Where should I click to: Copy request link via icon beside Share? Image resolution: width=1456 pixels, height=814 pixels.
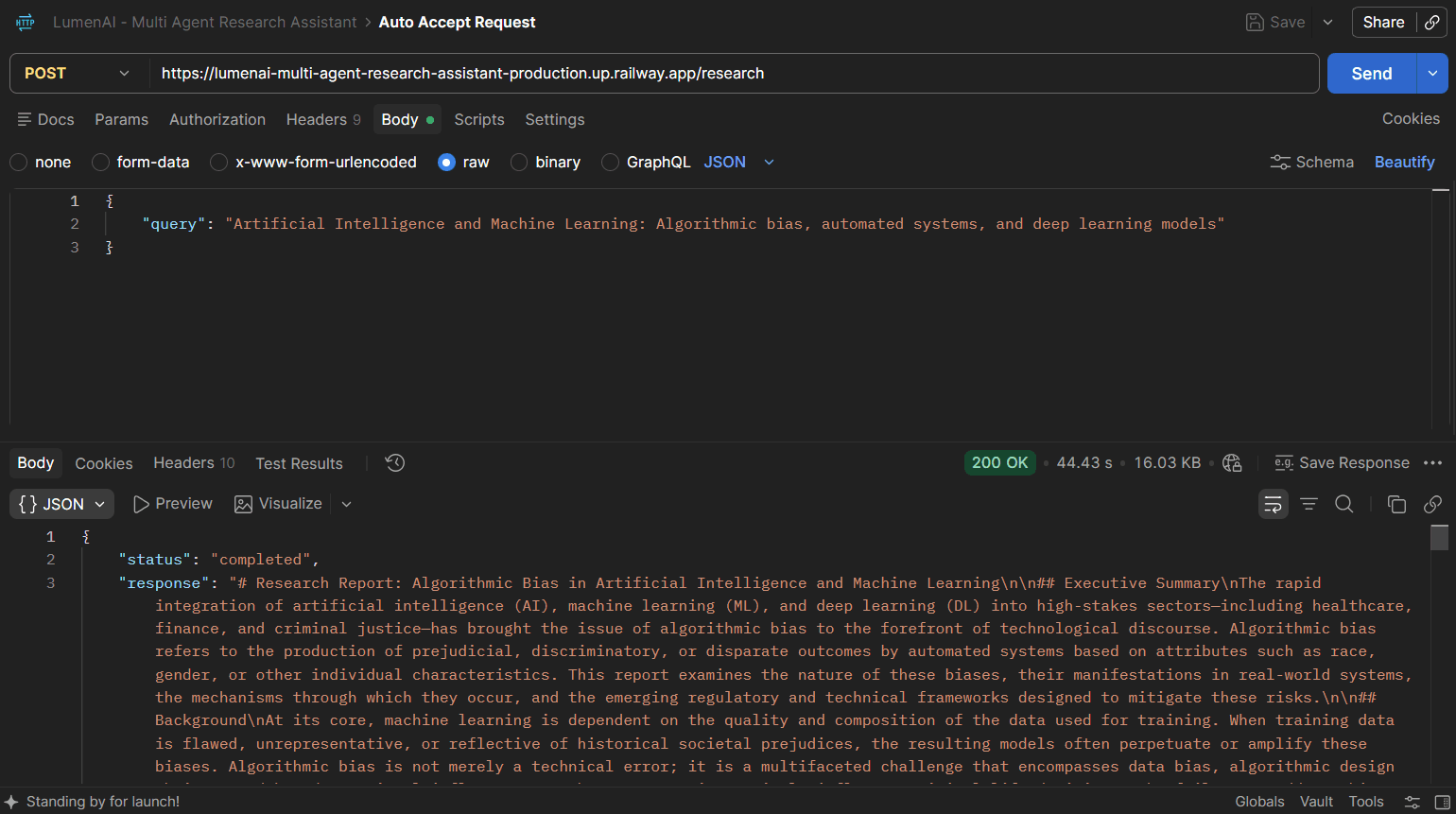[1432, 23]
